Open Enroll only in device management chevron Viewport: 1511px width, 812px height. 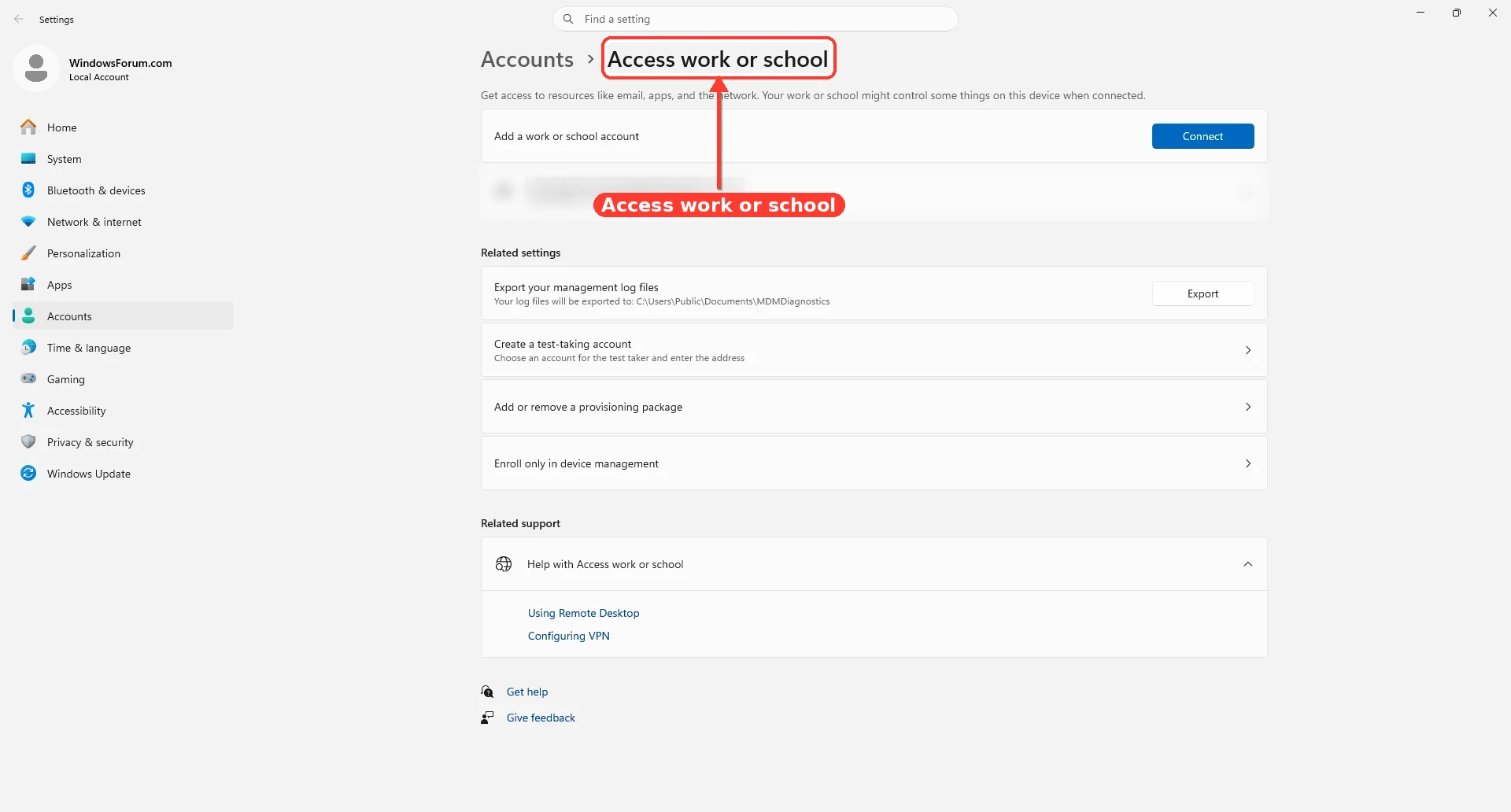tap(1248, 463)
